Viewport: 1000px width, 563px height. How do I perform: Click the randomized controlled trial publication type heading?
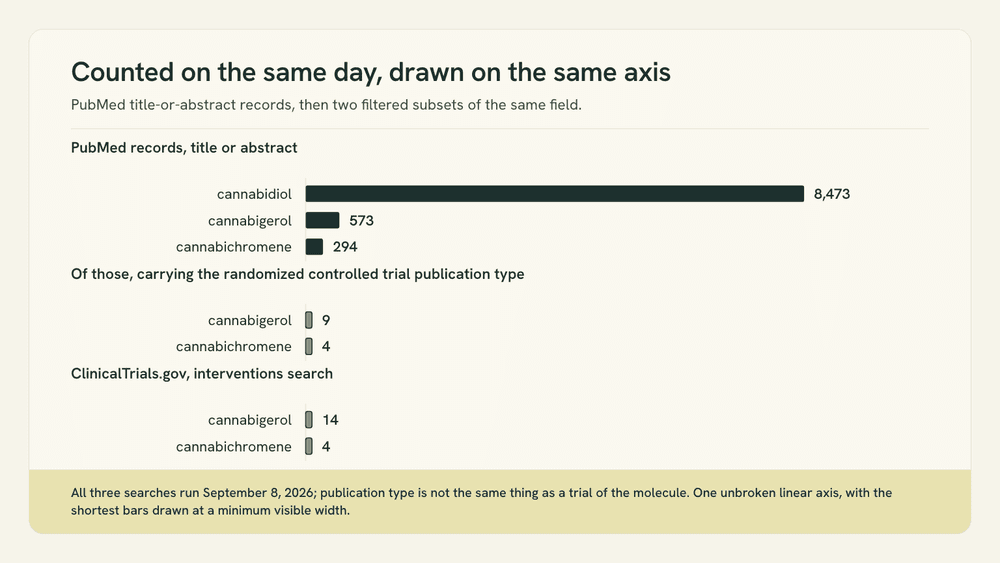(x=297, y=274)
